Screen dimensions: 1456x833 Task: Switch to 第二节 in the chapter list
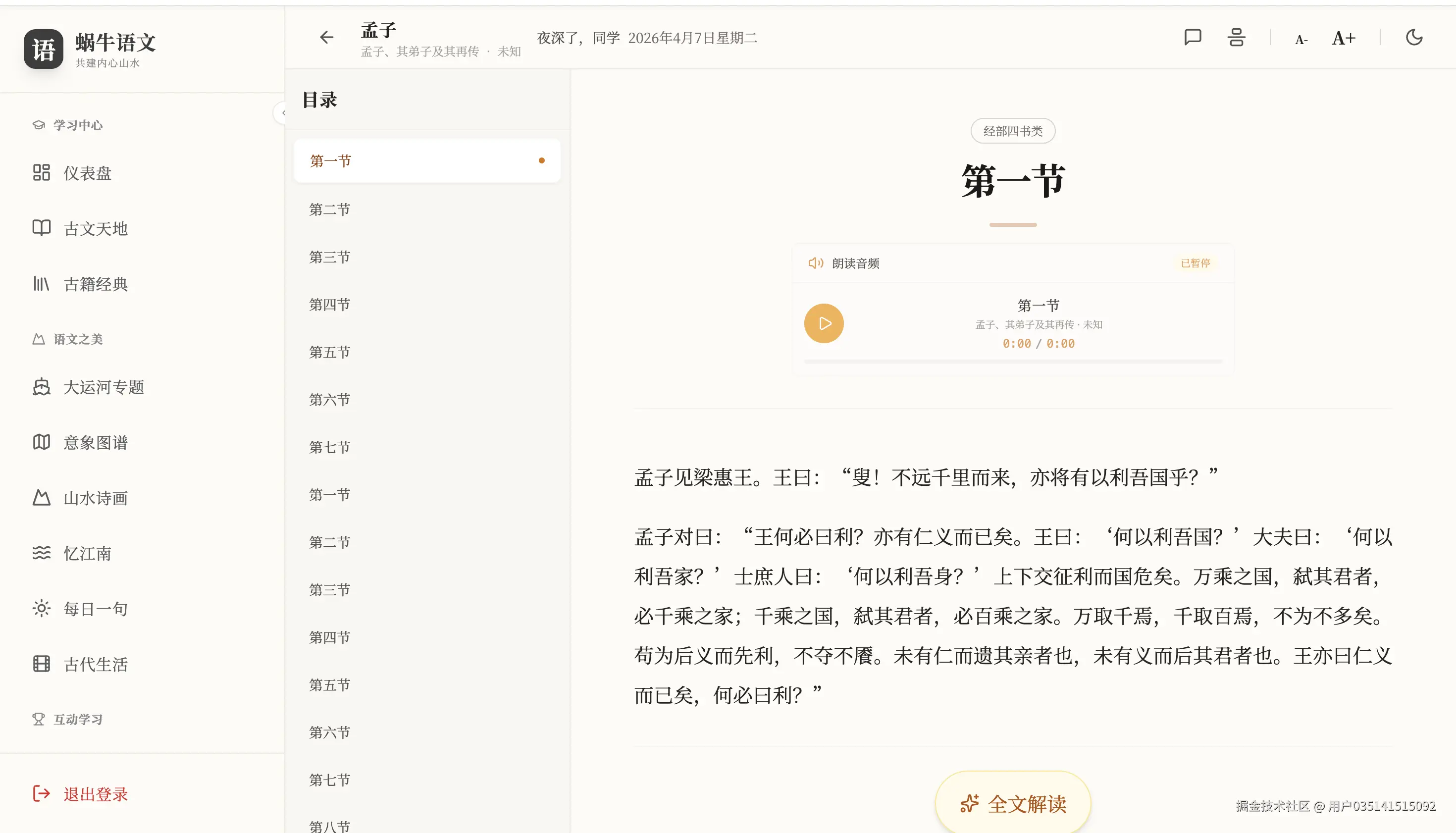coord(329,209)
